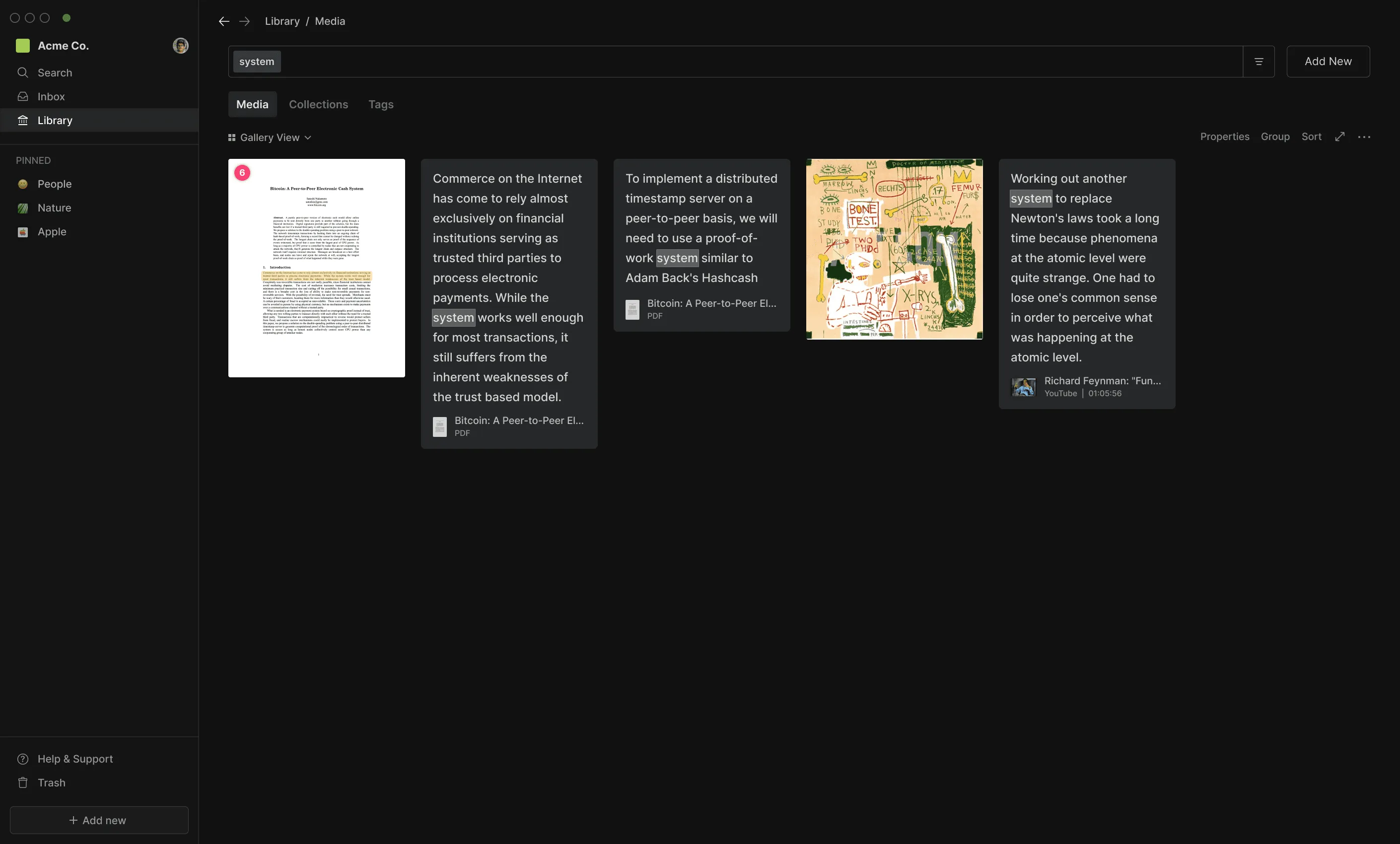
Task: Switch to the Tags tab
Action: click(381, 105)
